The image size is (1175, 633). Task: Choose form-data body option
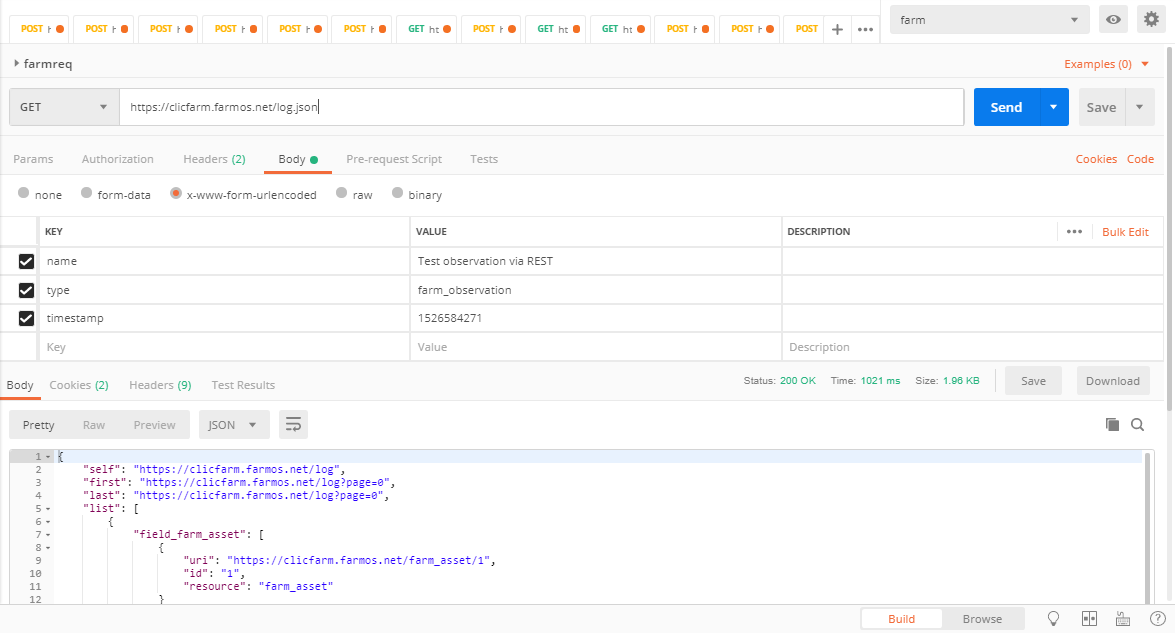(x=87, y=195)
